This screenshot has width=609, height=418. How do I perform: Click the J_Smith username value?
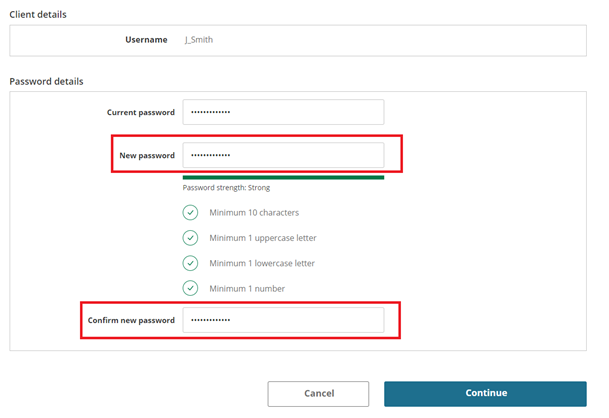click(x=199, y=40)
